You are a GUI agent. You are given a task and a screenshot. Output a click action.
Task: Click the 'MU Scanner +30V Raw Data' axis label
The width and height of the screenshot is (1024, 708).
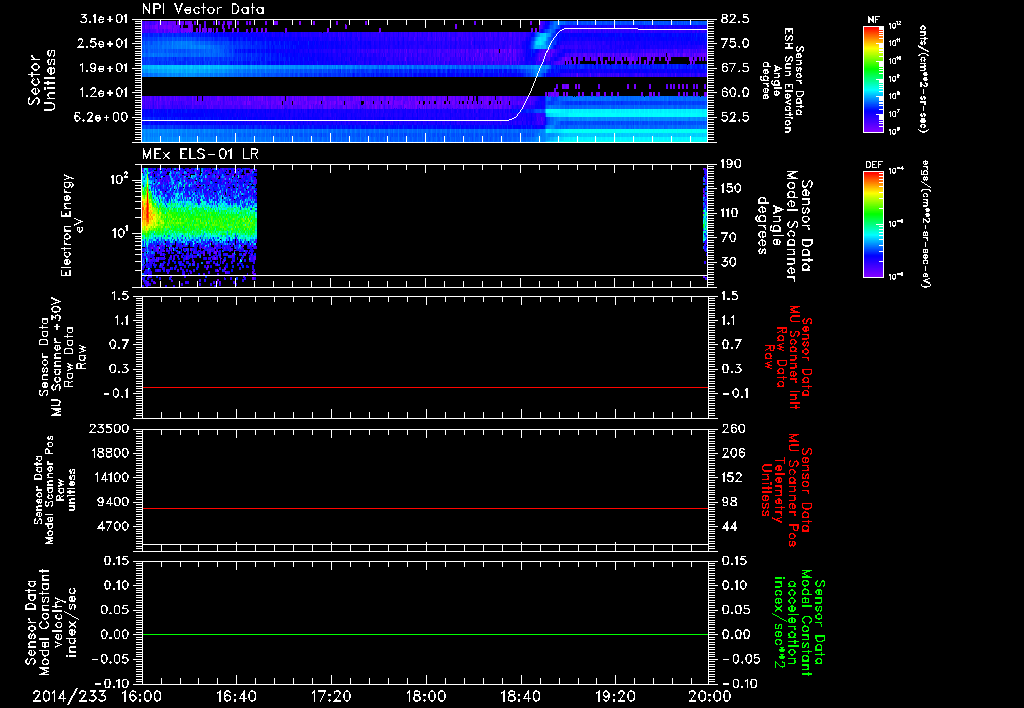tap(62, 357)
